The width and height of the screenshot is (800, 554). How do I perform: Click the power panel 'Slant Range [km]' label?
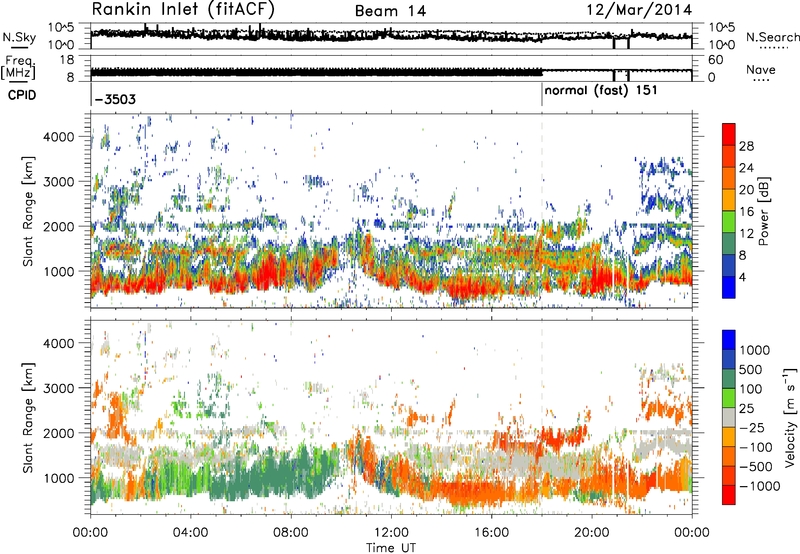pos(28,211)
